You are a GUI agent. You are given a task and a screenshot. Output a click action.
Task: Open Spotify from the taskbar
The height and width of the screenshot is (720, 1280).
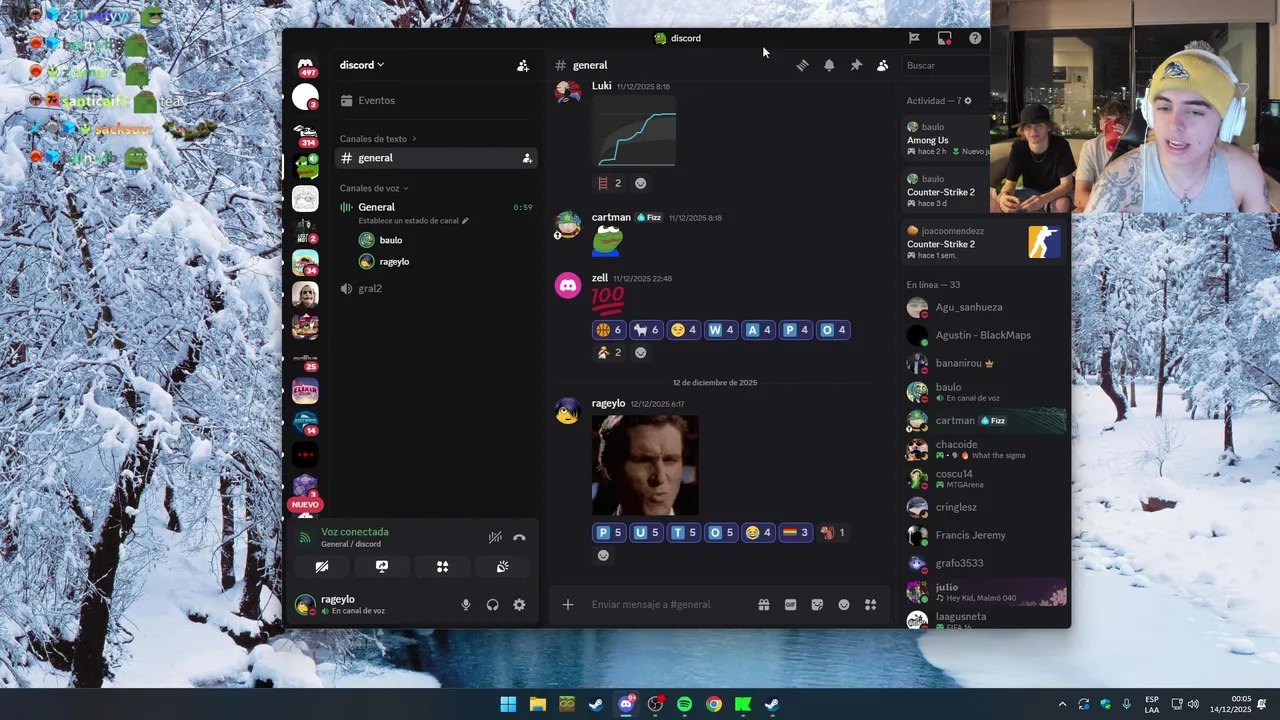[x=684, y=704]
